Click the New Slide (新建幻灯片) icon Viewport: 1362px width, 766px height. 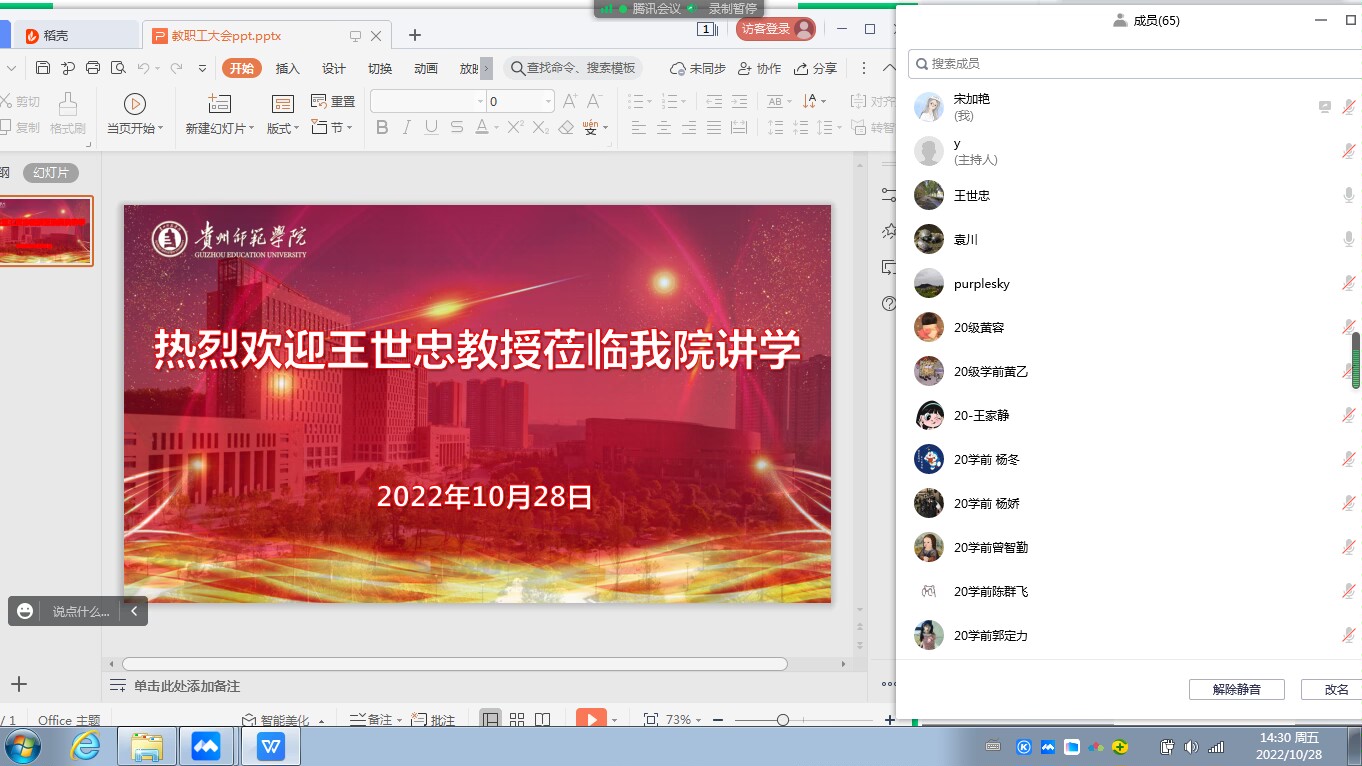pyautogui.click(x=219, y=104)
